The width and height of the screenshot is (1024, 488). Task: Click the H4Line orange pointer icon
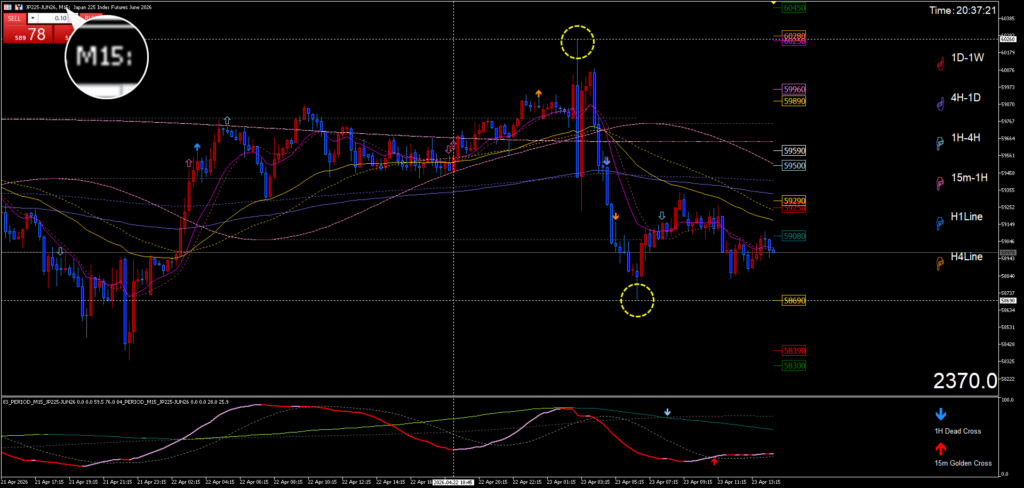(x=940, y=263)
